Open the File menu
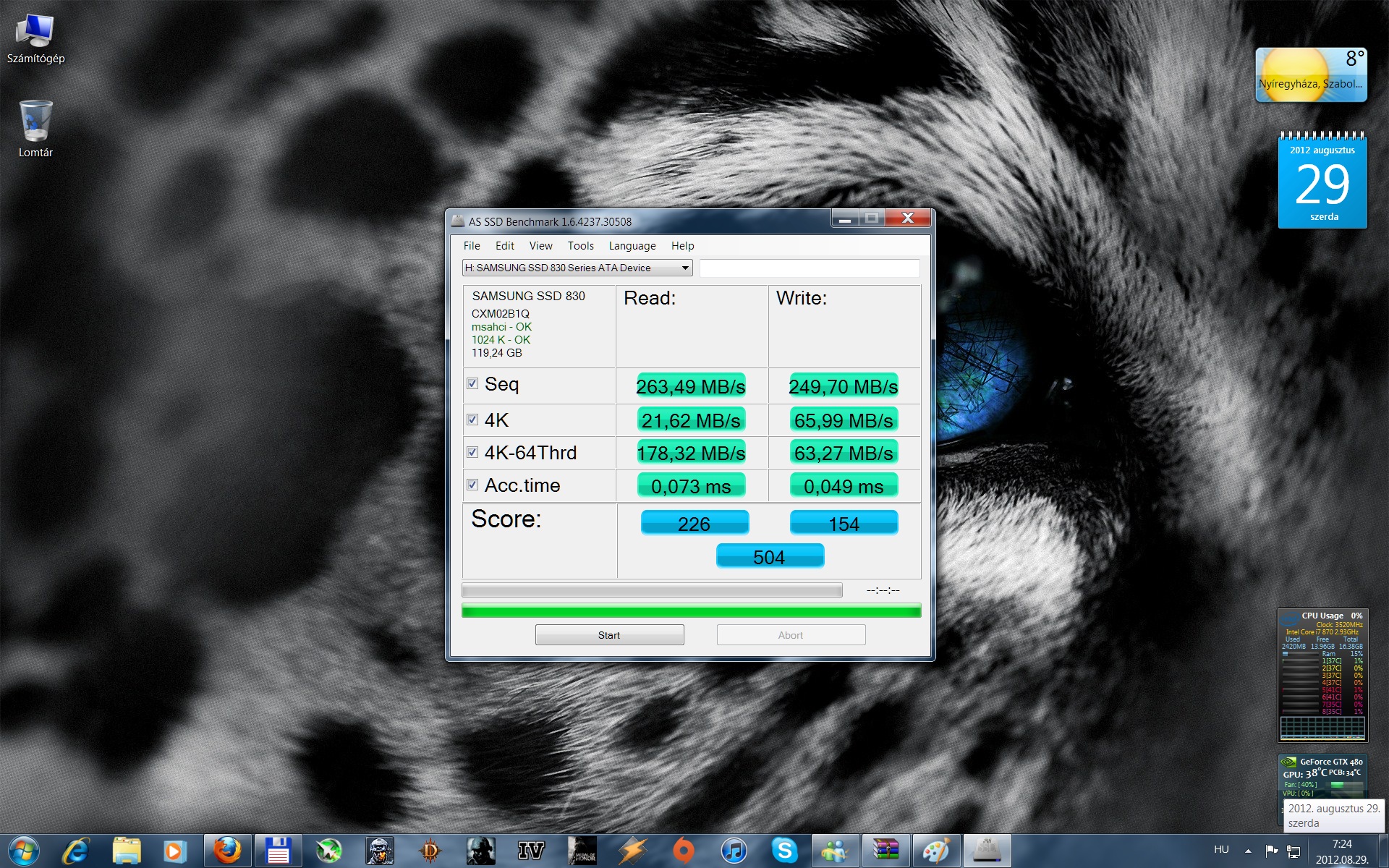 472,246
